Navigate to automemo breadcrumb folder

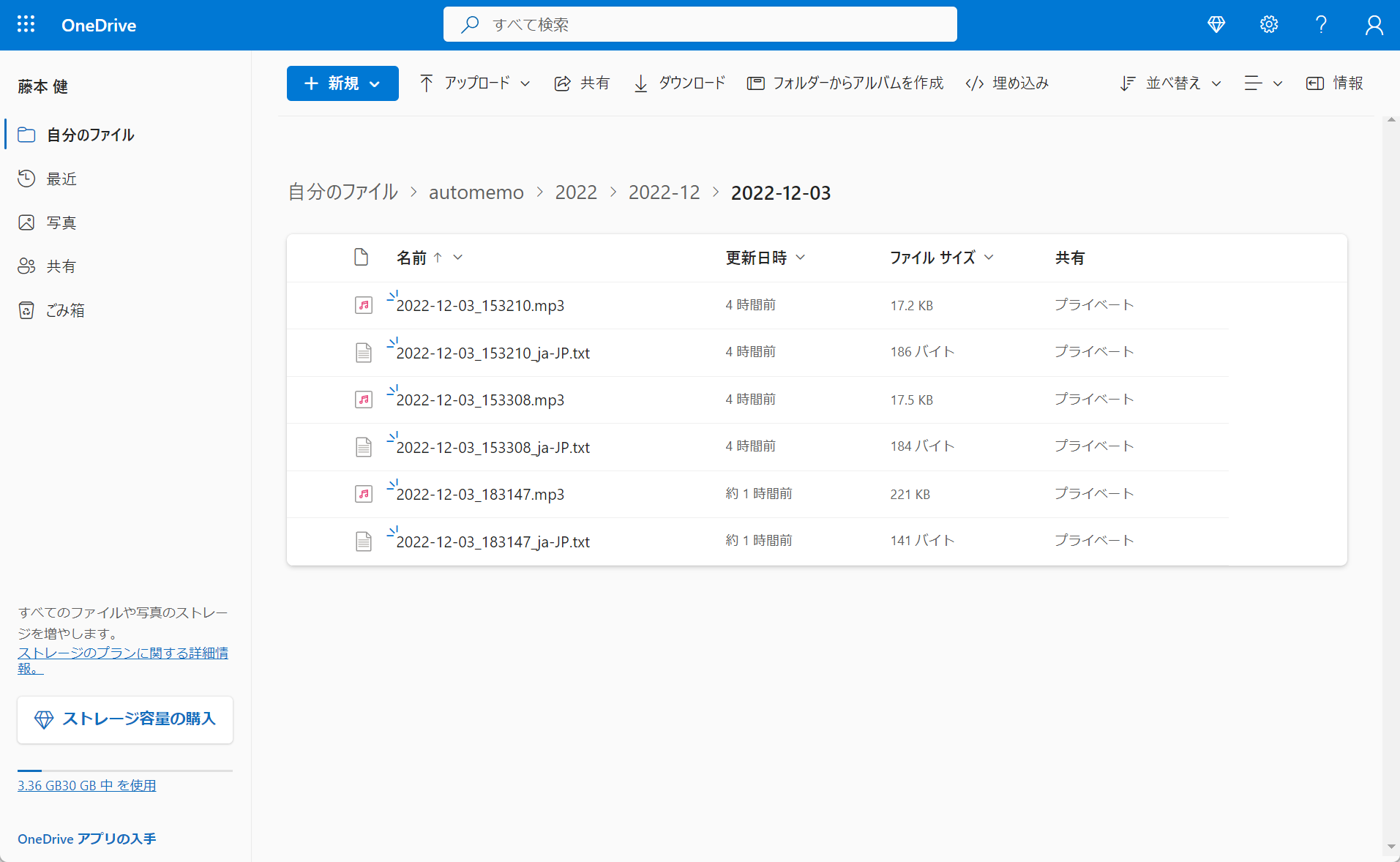click(476, 192)
